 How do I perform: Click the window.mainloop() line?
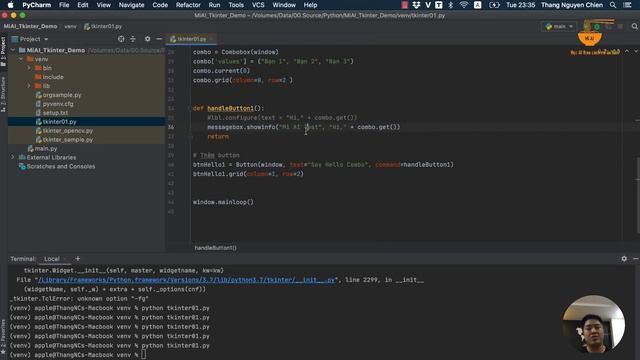coord(223,202)
